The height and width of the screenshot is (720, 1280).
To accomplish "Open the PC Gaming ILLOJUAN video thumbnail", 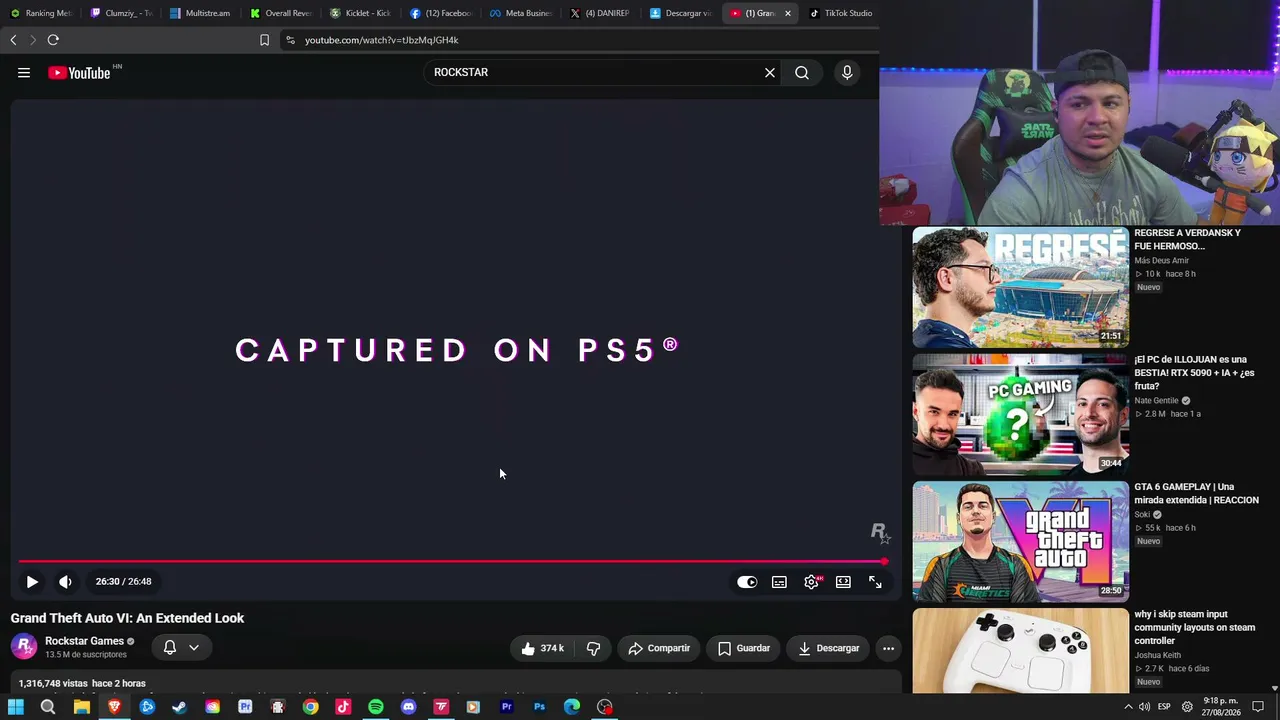I will pyautogui.click(x=1020, y=414).
